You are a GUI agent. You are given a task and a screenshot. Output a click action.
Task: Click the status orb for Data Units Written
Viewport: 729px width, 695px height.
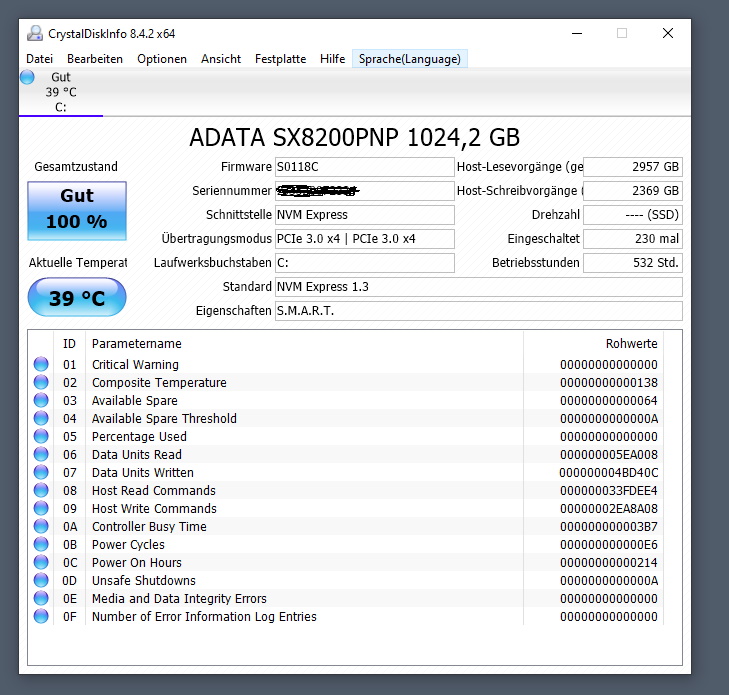point(41,472)
